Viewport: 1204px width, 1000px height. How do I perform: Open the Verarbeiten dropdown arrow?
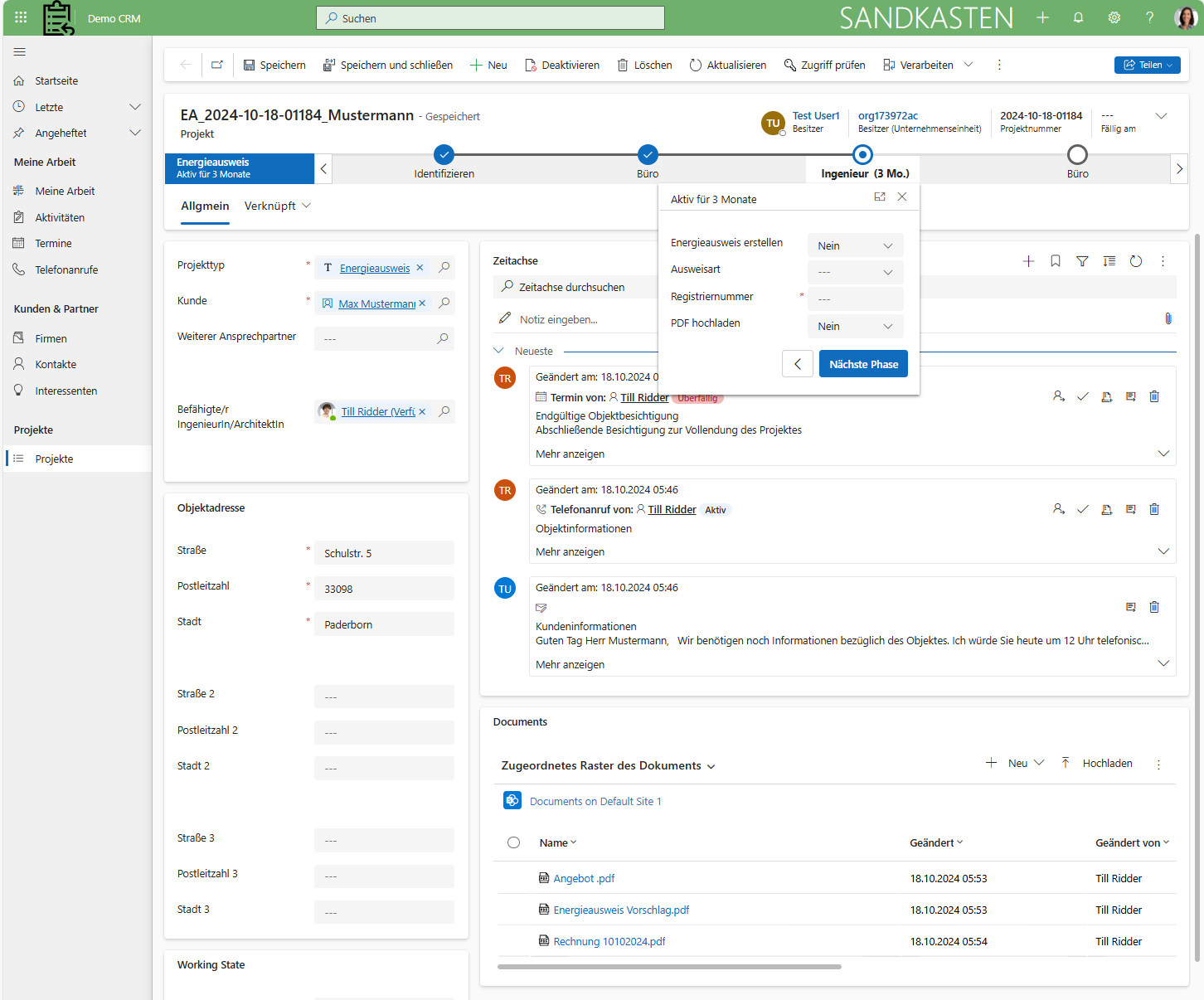click(968, 65)
